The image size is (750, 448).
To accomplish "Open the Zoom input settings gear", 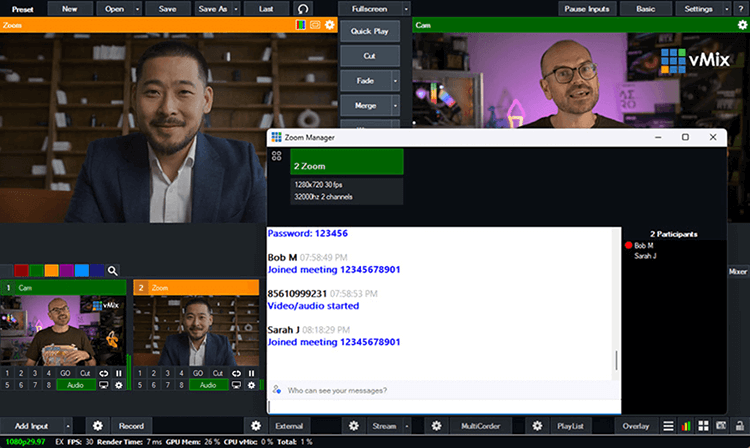I will tap(251, 385).
